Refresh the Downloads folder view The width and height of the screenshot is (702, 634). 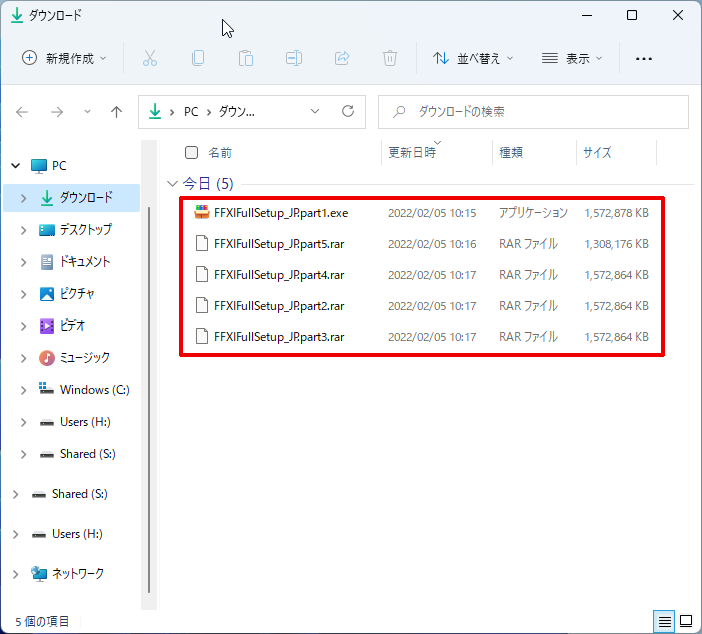coord(348,111)
